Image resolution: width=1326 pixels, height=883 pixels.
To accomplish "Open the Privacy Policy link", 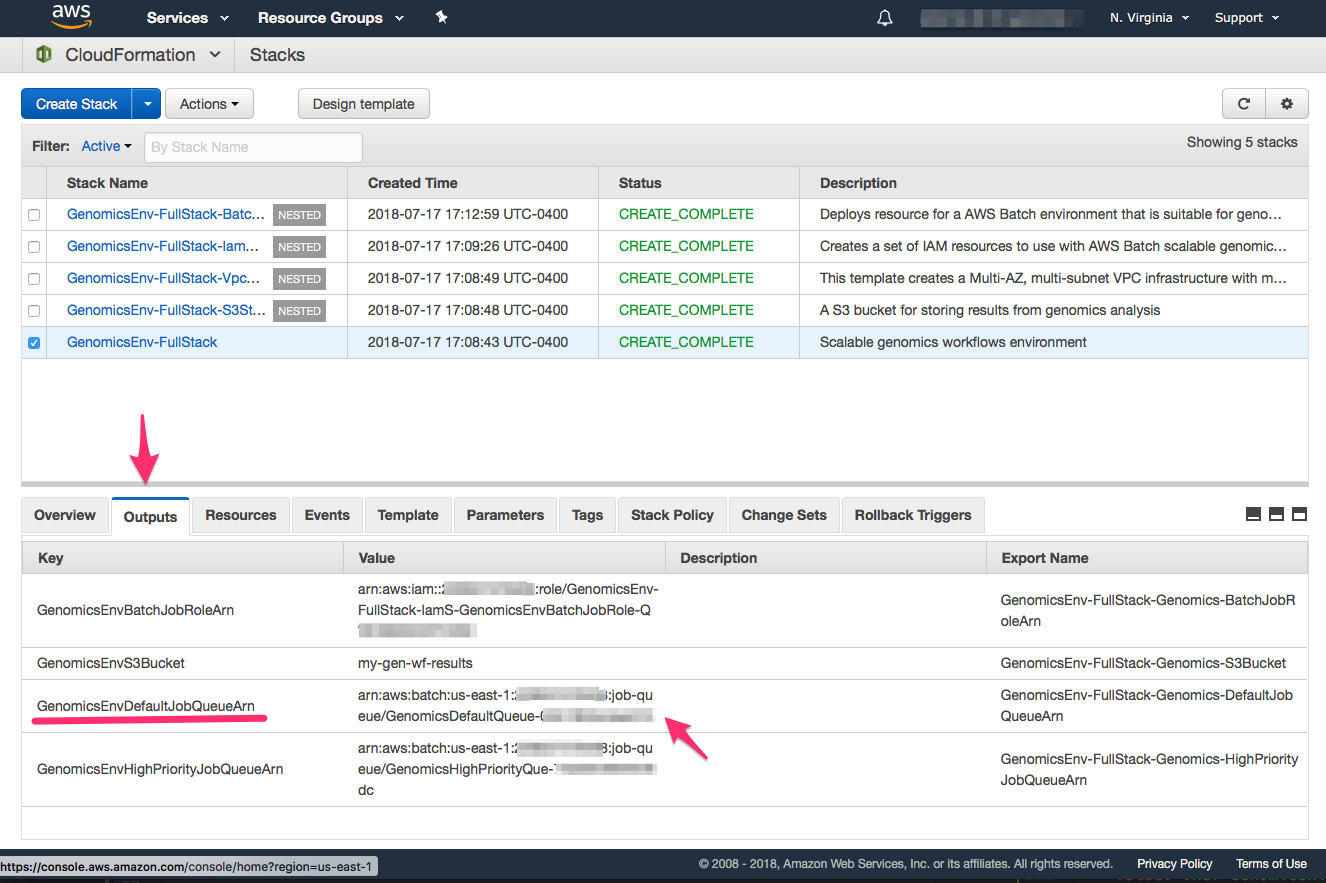I will click(1174, 864).
